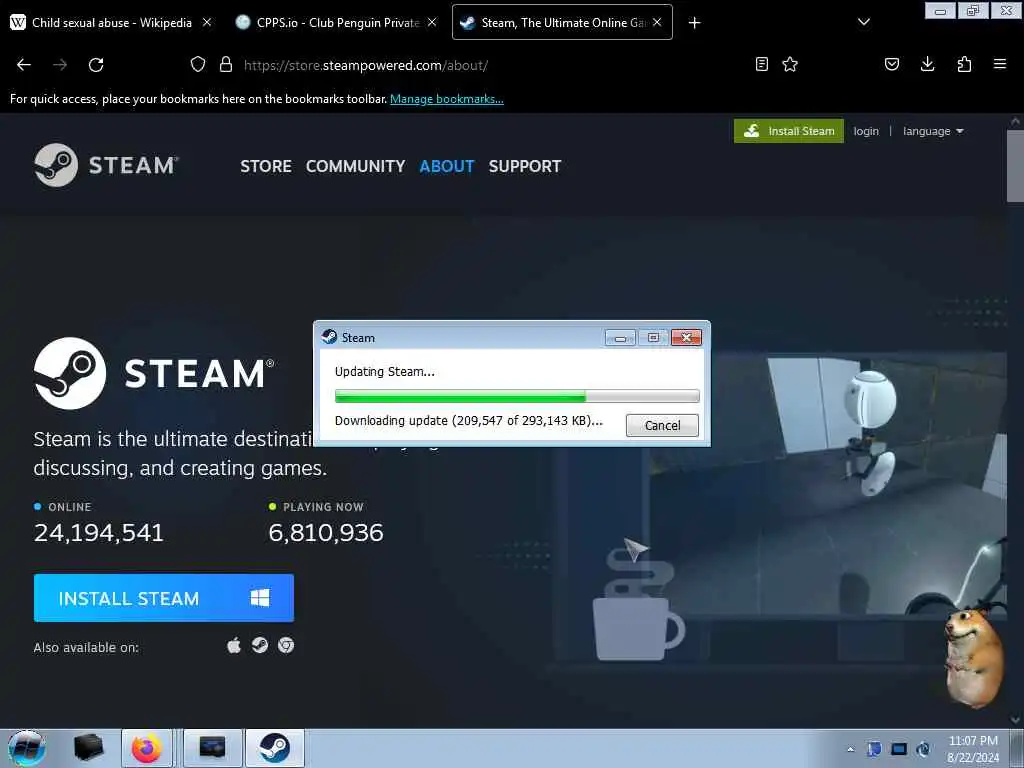Click the green Install Steam header button

789,131
